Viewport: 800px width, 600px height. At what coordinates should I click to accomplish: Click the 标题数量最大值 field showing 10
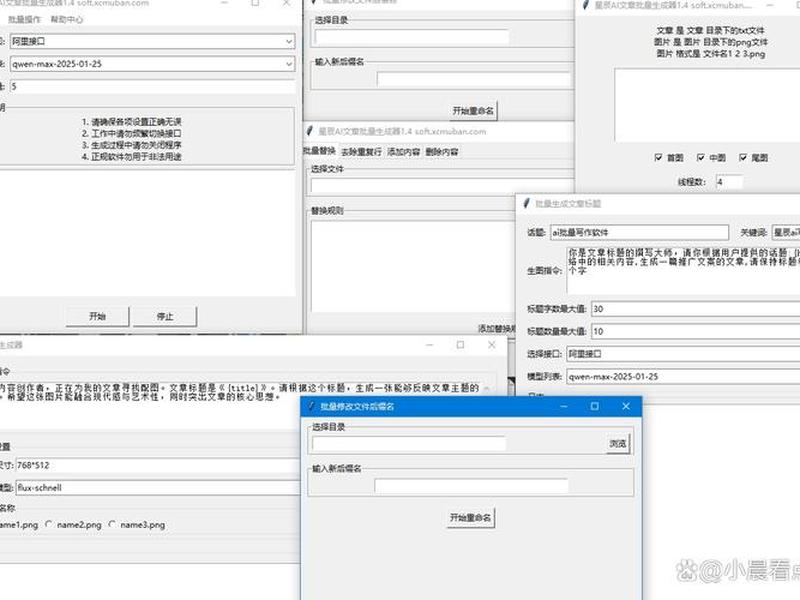click(x=695, y=331)
